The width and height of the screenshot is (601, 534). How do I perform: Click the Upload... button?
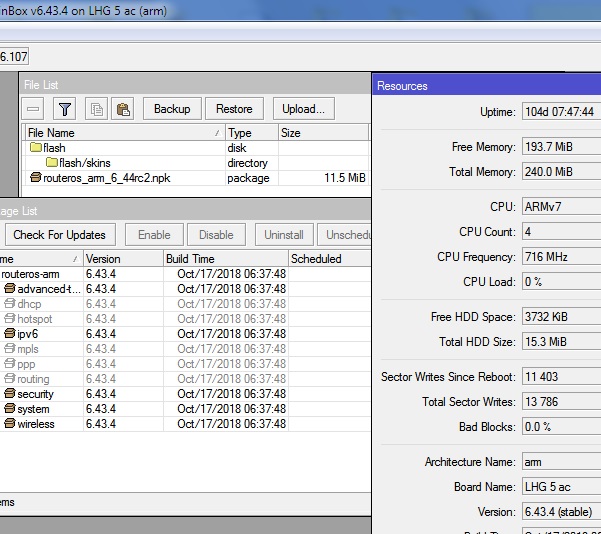304,109
